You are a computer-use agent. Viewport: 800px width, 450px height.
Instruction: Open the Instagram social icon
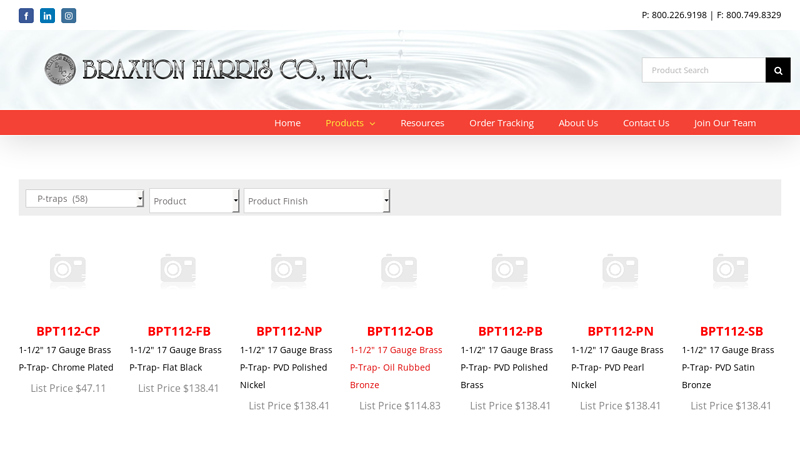68,16
